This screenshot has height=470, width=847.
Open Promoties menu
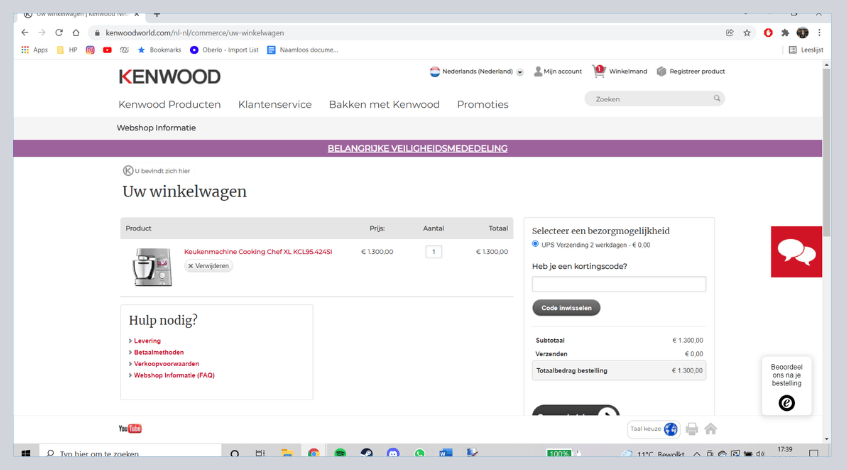pyautogui.click(x=482, y=104)
